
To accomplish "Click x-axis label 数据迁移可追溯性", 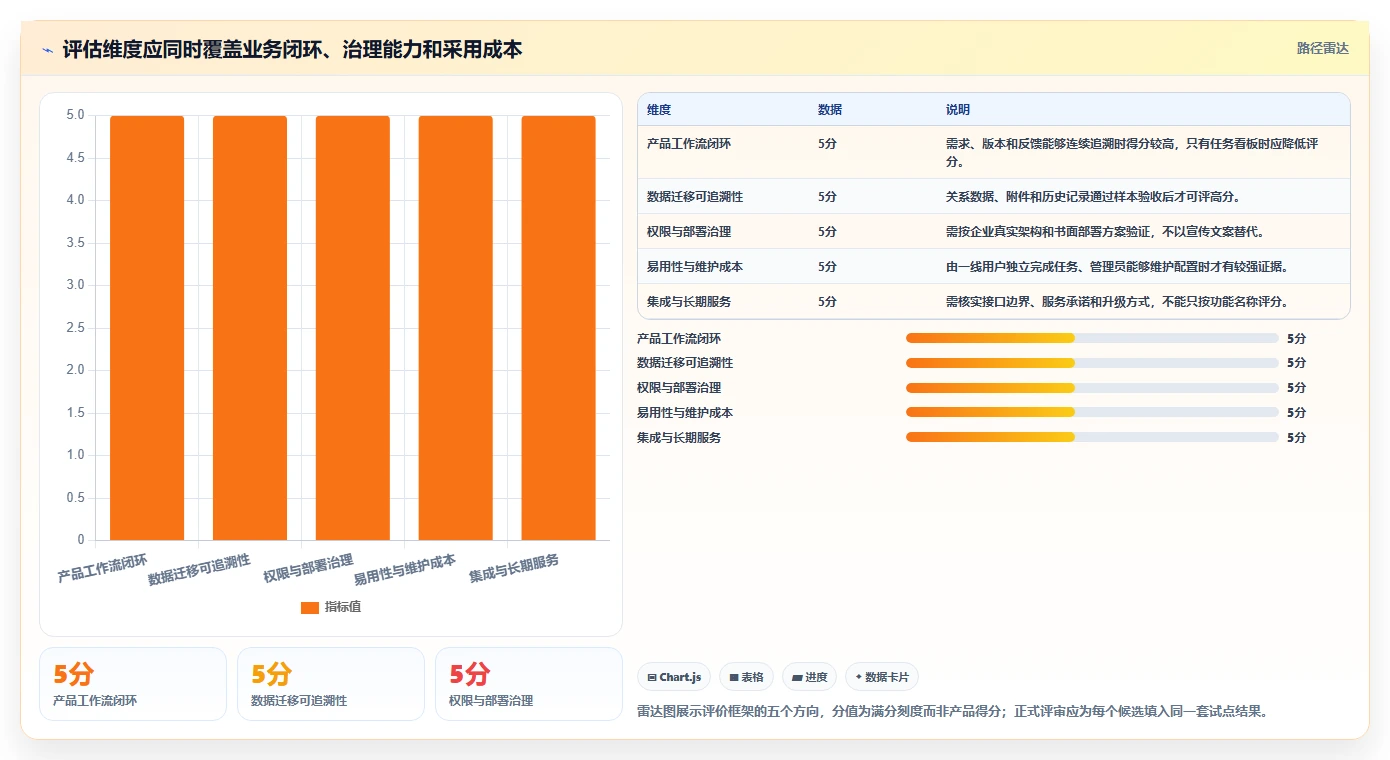I will click(x=200, y=570).
